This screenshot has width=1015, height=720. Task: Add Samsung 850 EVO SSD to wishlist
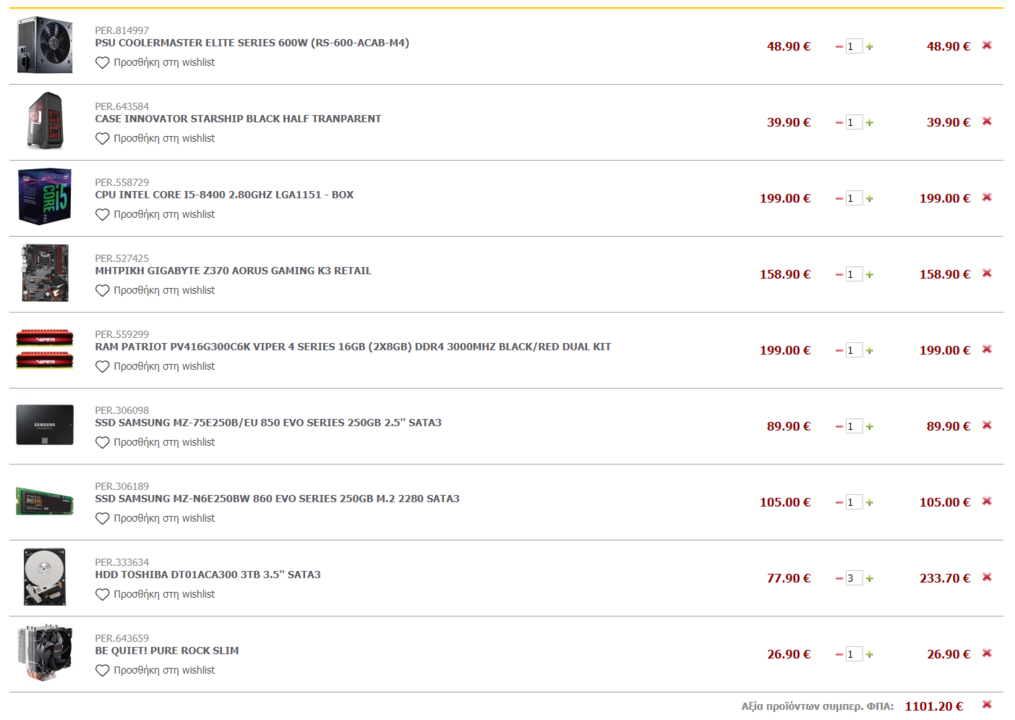(x=155, y=442)
